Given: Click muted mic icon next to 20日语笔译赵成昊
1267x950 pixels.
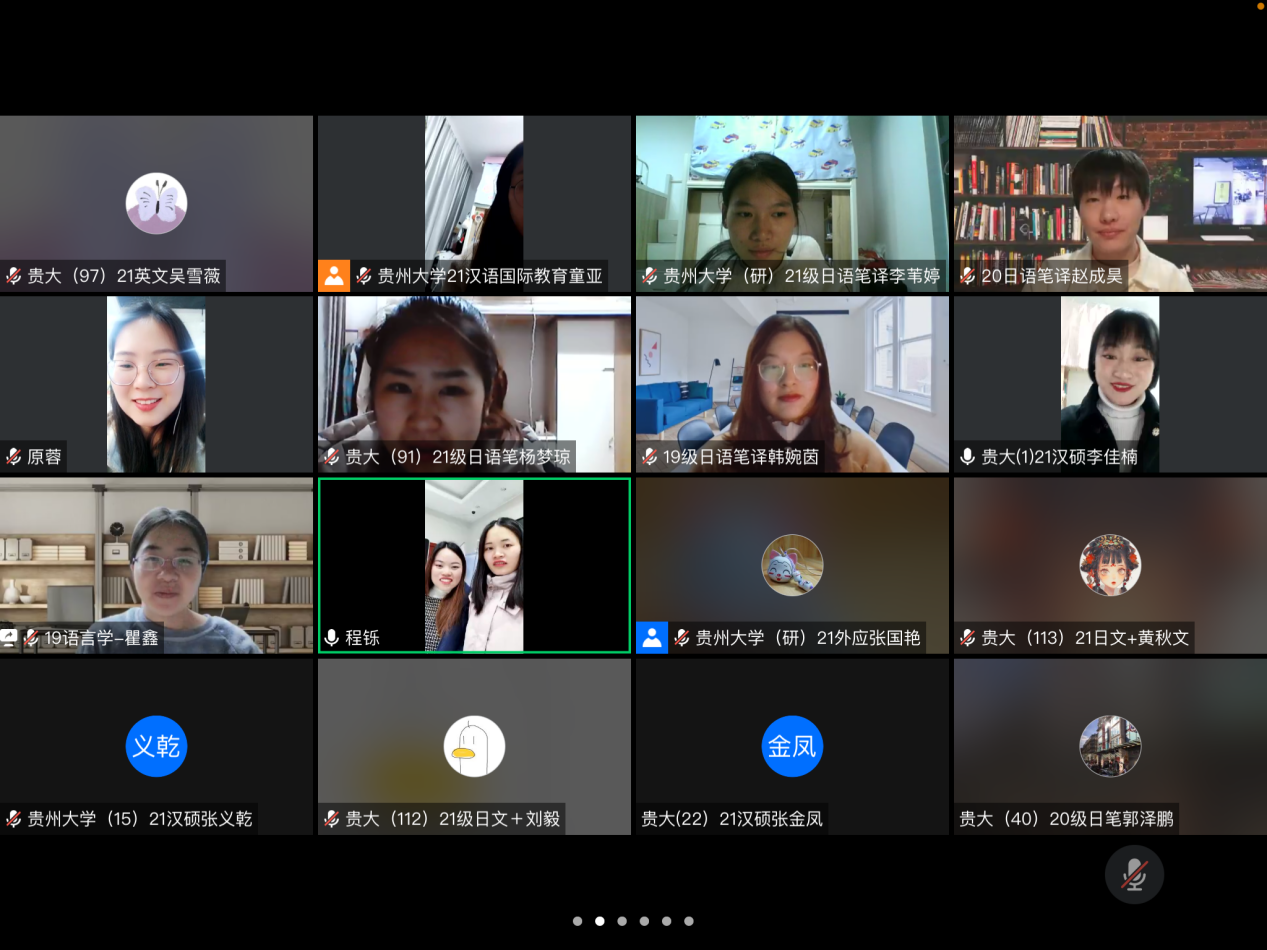Looking at the screenshot, I should point(968,276).
